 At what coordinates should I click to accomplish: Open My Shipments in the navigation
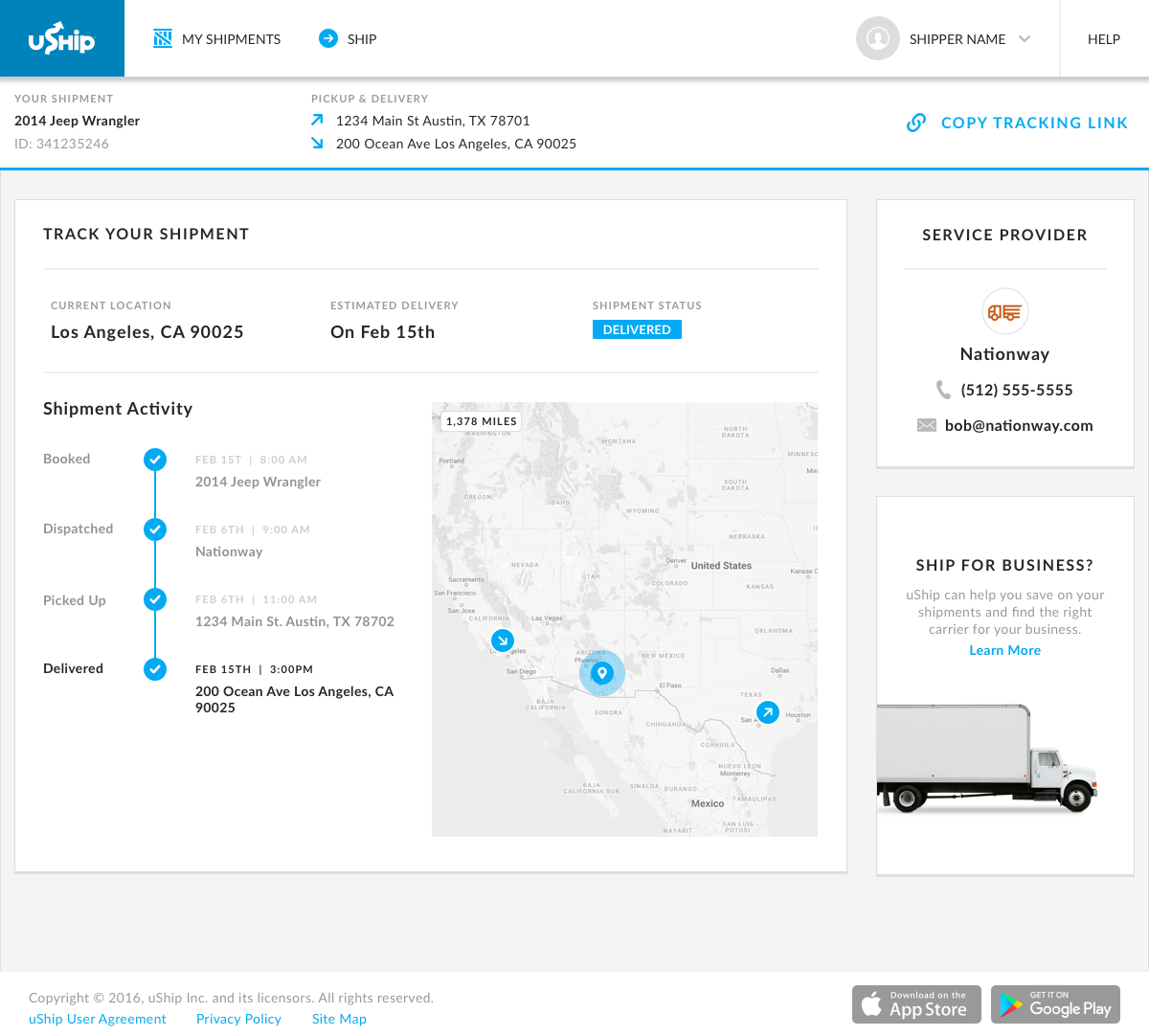click(217, 39)
